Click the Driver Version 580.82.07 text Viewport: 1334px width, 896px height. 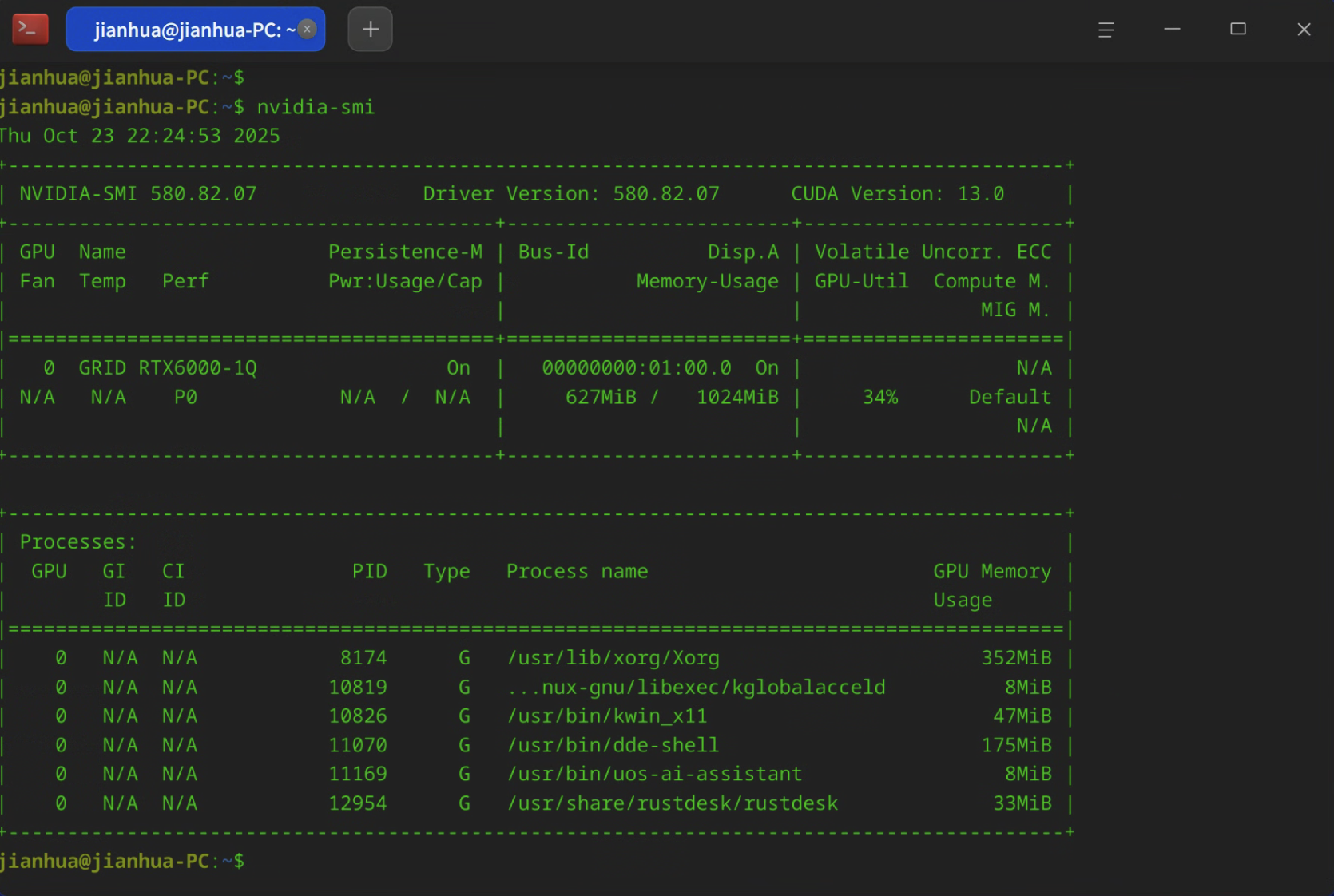[570, 194]
